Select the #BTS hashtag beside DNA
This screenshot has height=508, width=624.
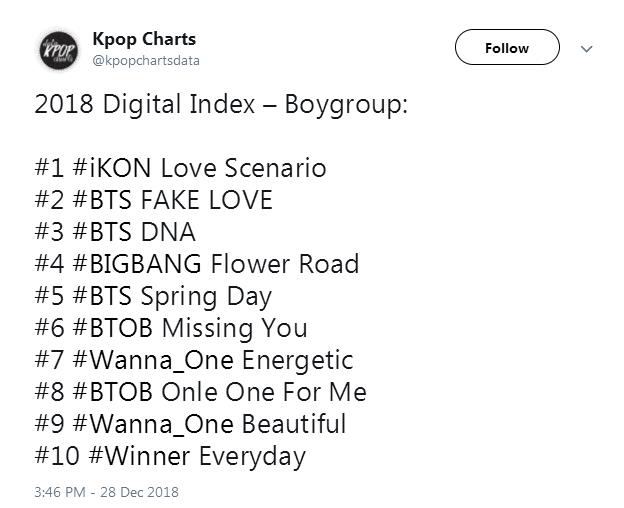tap(110, 232)
